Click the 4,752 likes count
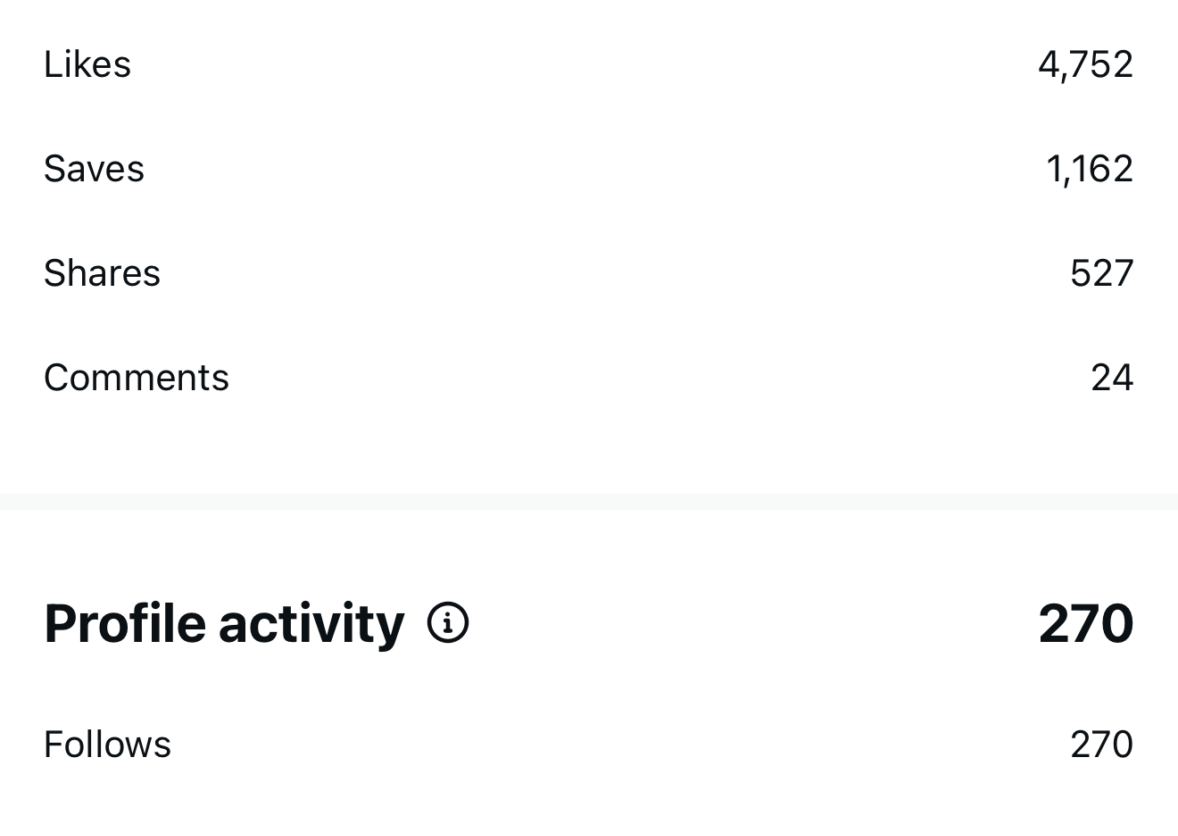Screen dimensions: 1178x836 click(1085, 65)
